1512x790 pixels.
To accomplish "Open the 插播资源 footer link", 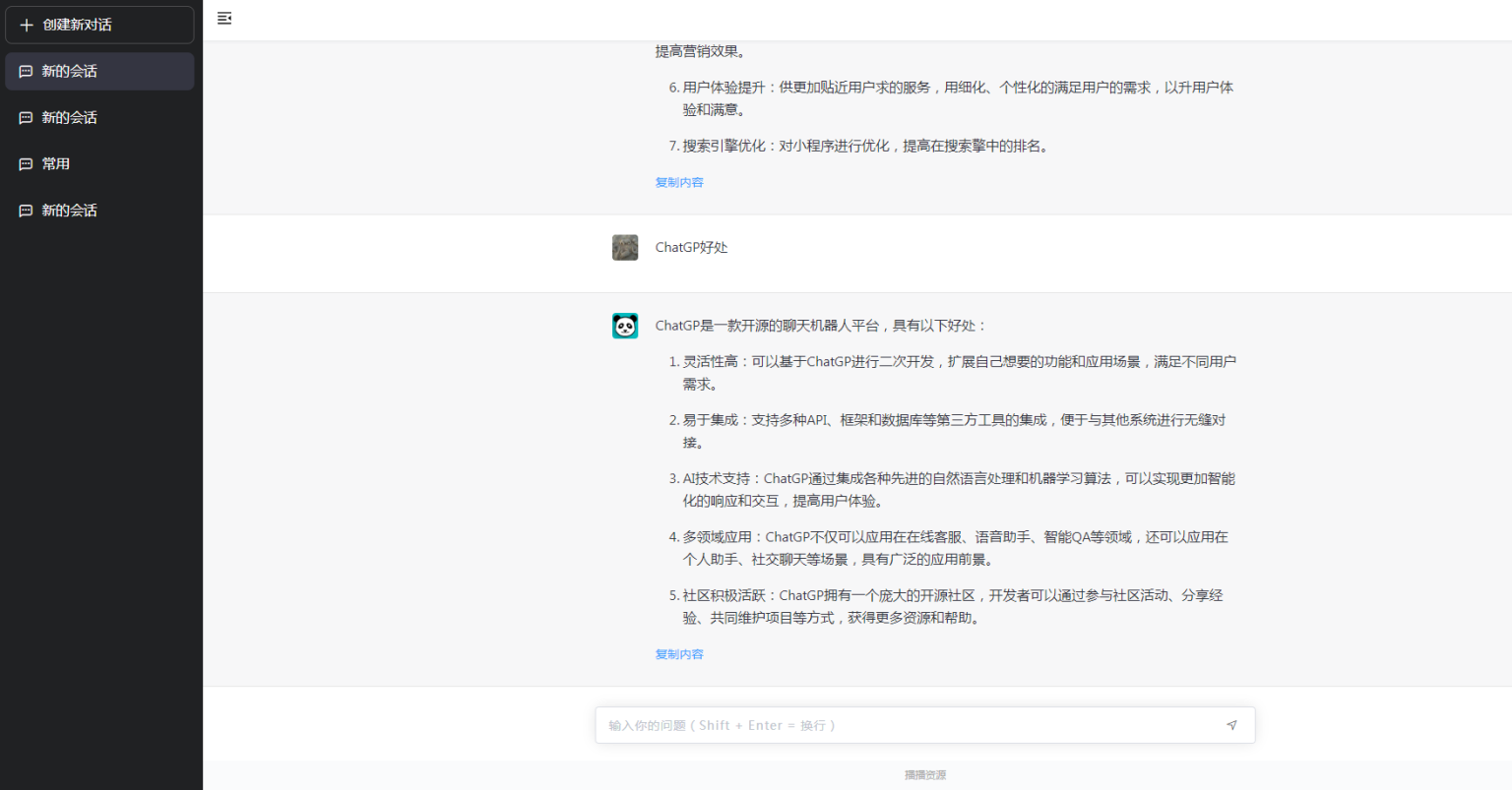I will [924, 775].
